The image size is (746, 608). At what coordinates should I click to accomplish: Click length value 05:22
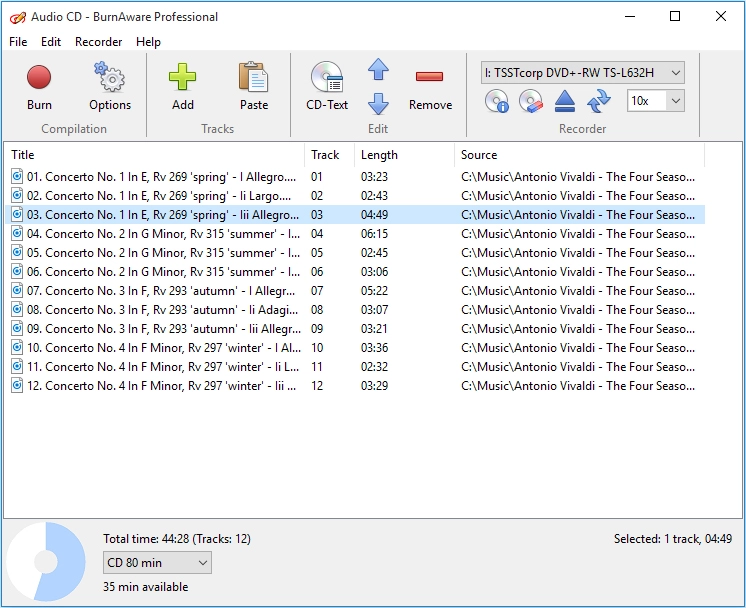point(374,291)
